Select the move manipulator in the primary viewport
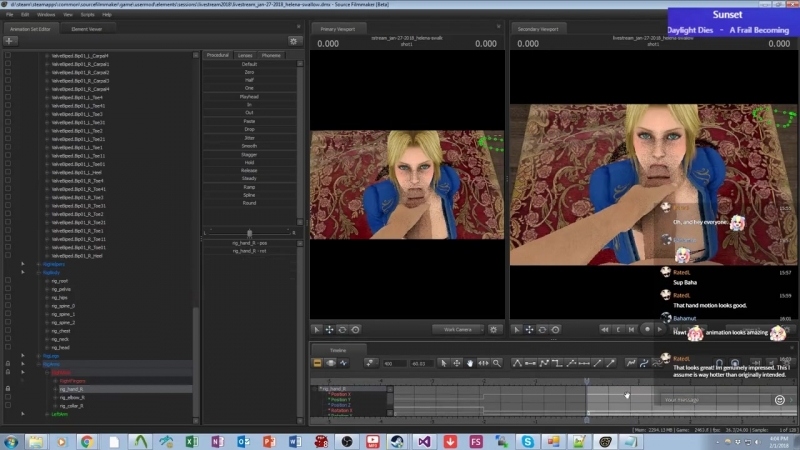Image resolution: width=800 pixels, height=450 pixels. 330,329
